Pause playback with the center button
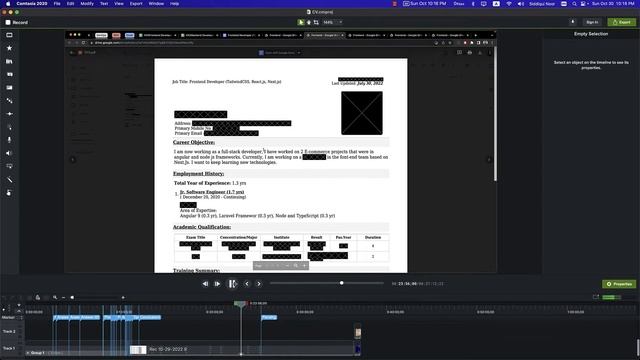The width and height of the screenshot is (640, 360). (x=232, y=284)
